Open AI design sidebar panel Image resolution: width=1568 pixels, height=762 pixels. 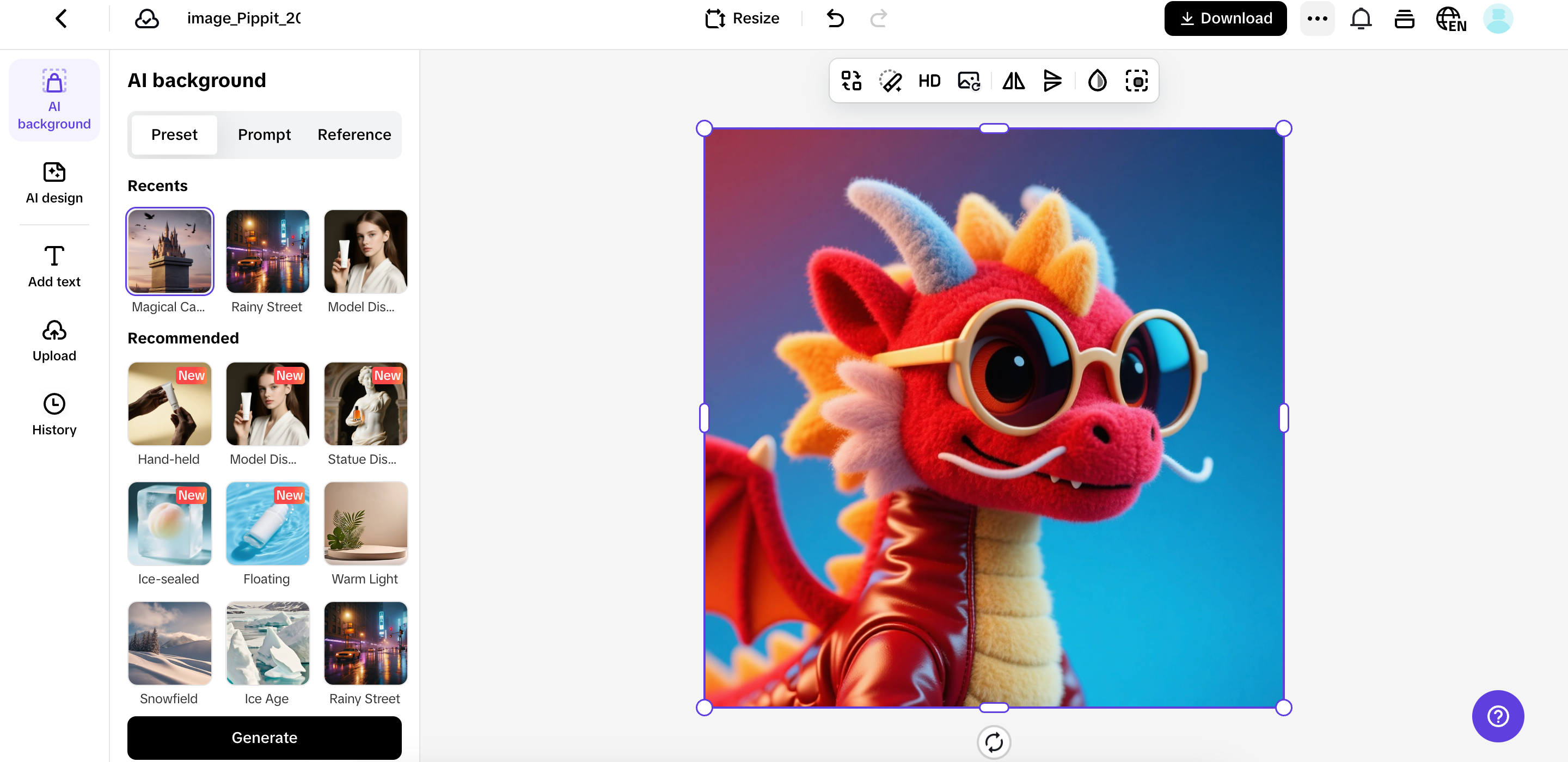point(54,182)
